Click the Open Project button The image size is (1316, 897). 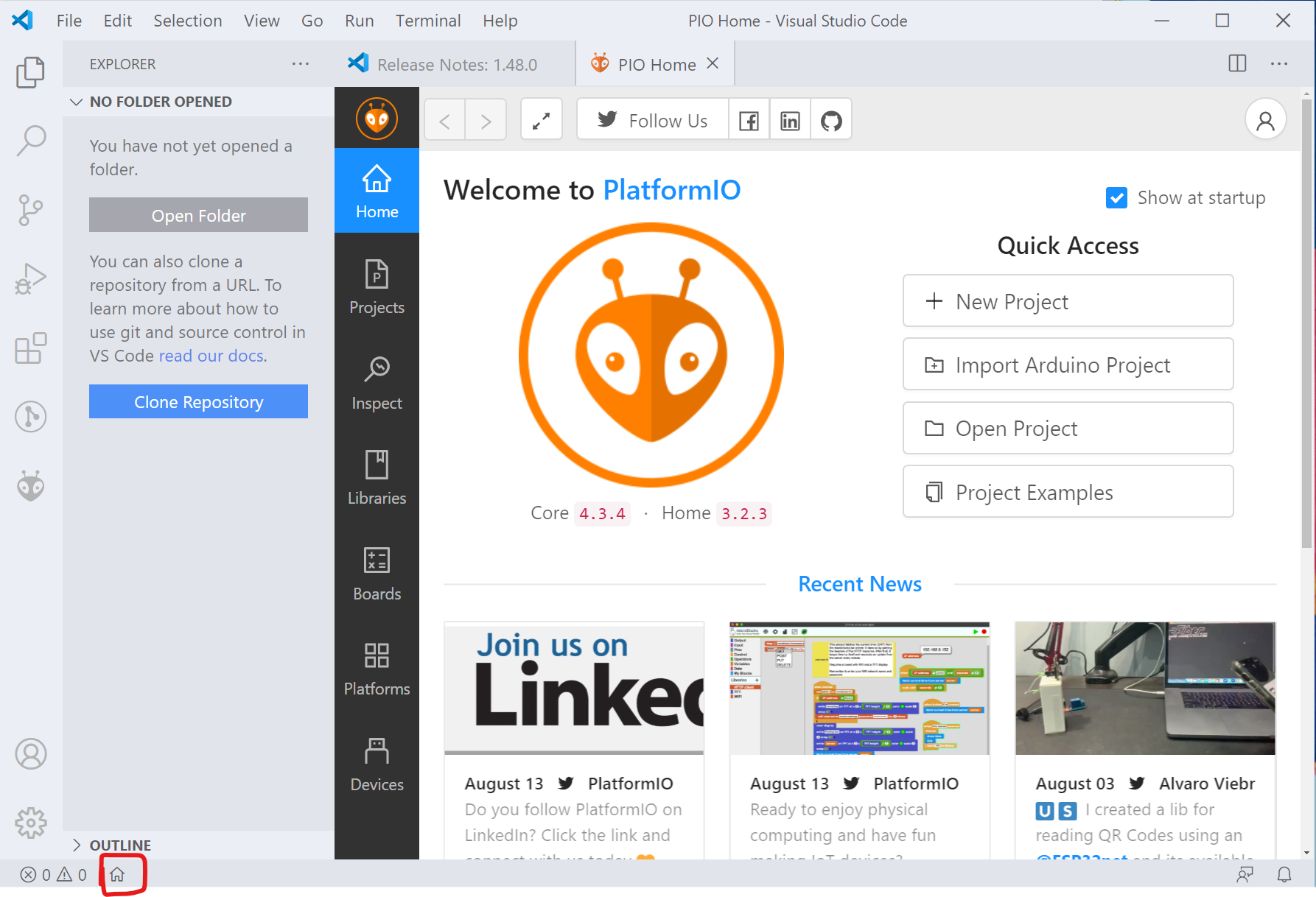1068,428
